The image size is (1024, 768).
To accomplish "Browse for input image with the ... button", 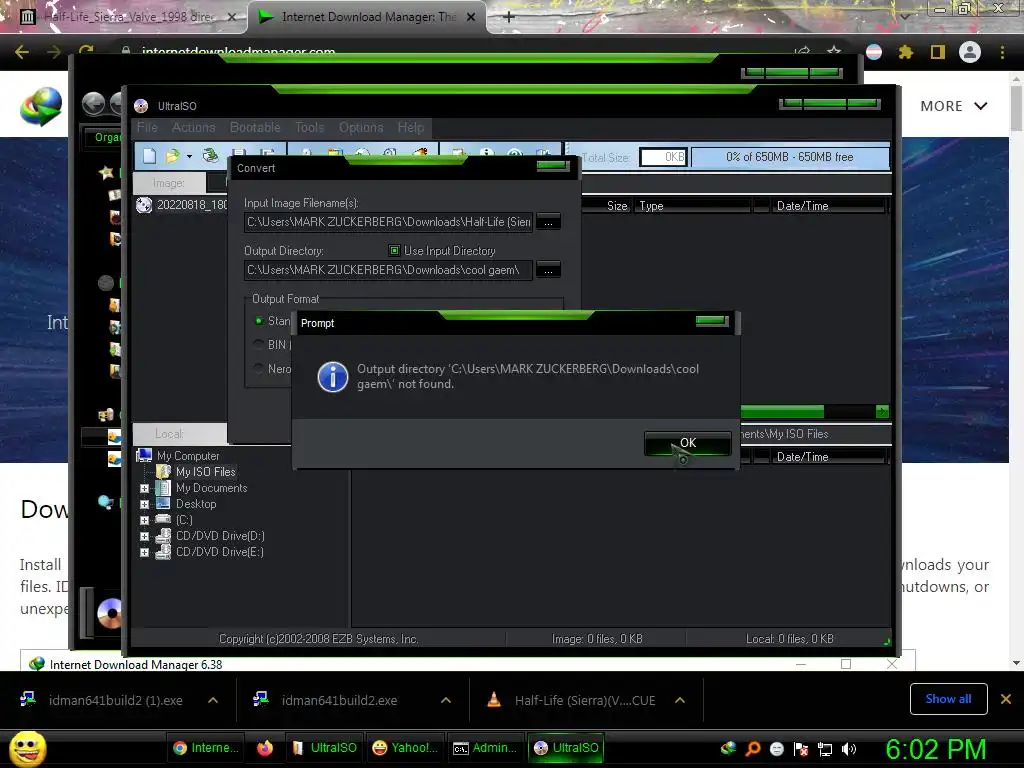I will tap(548, 222).
